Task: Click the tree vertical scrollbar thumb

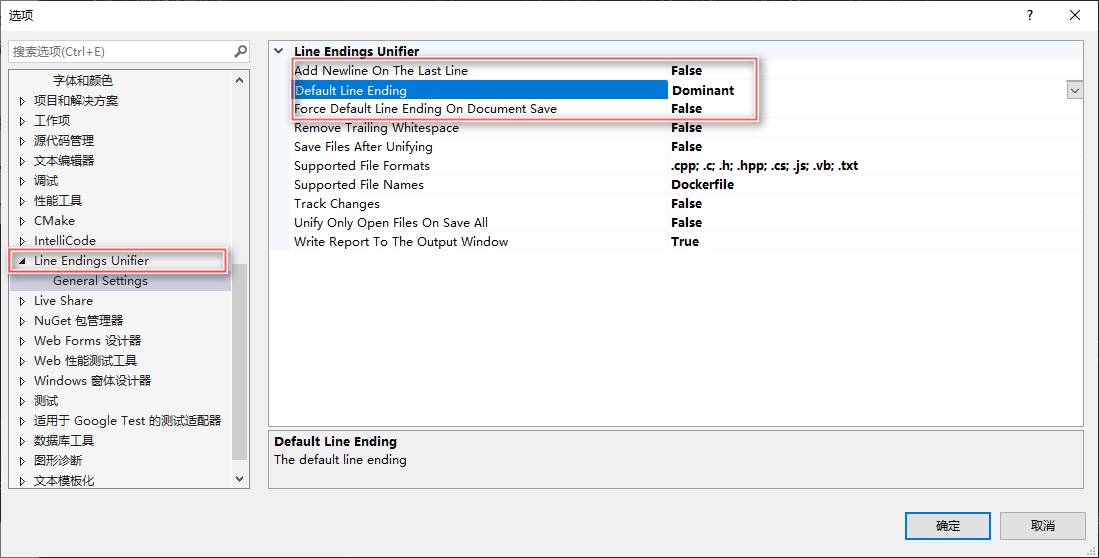Action: [x=239, y=361]
